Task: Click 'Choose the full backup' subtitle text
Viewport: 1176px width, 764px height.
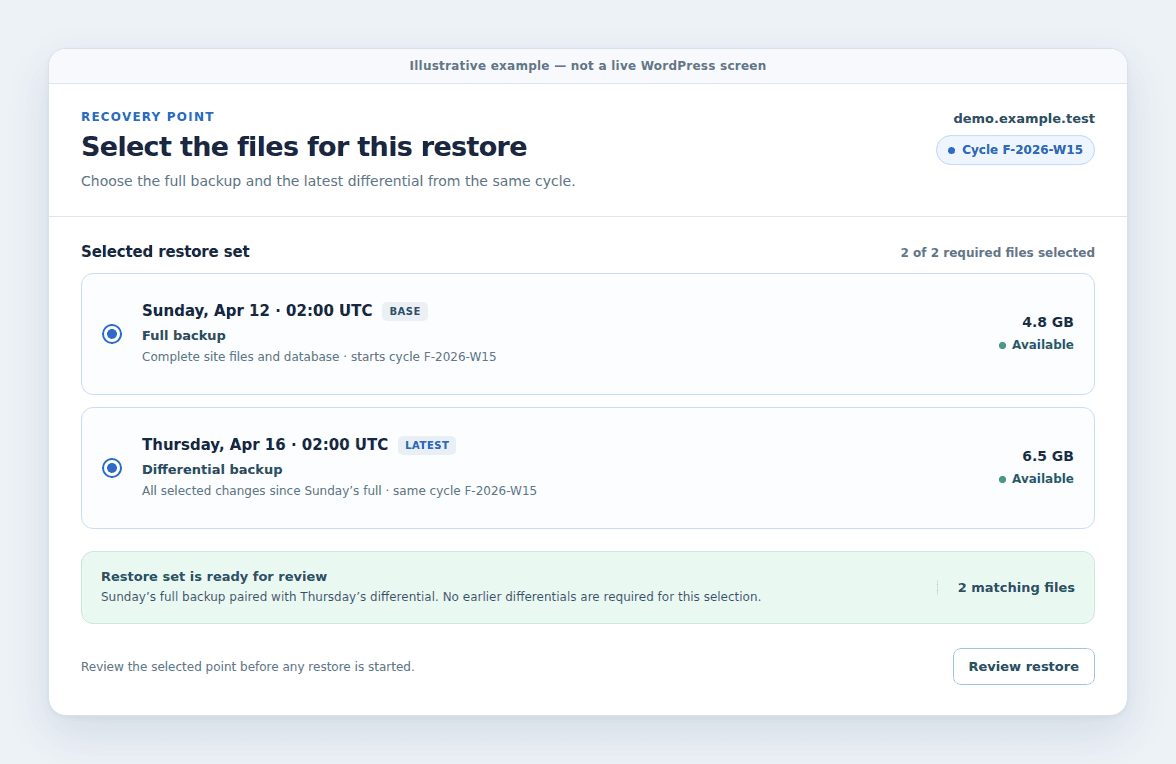Action: [x=328, y=181]
